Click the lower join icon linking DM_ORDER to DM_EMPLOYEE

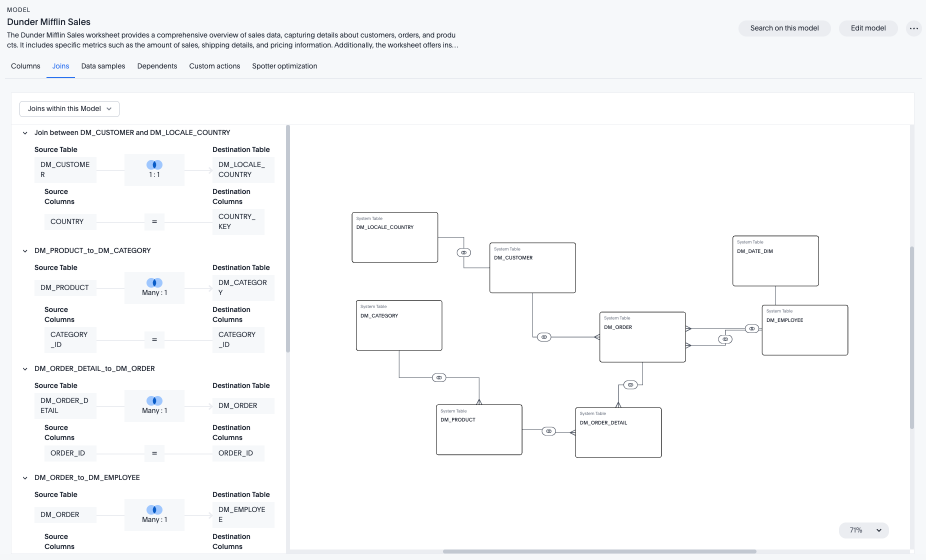click(723, 341)
